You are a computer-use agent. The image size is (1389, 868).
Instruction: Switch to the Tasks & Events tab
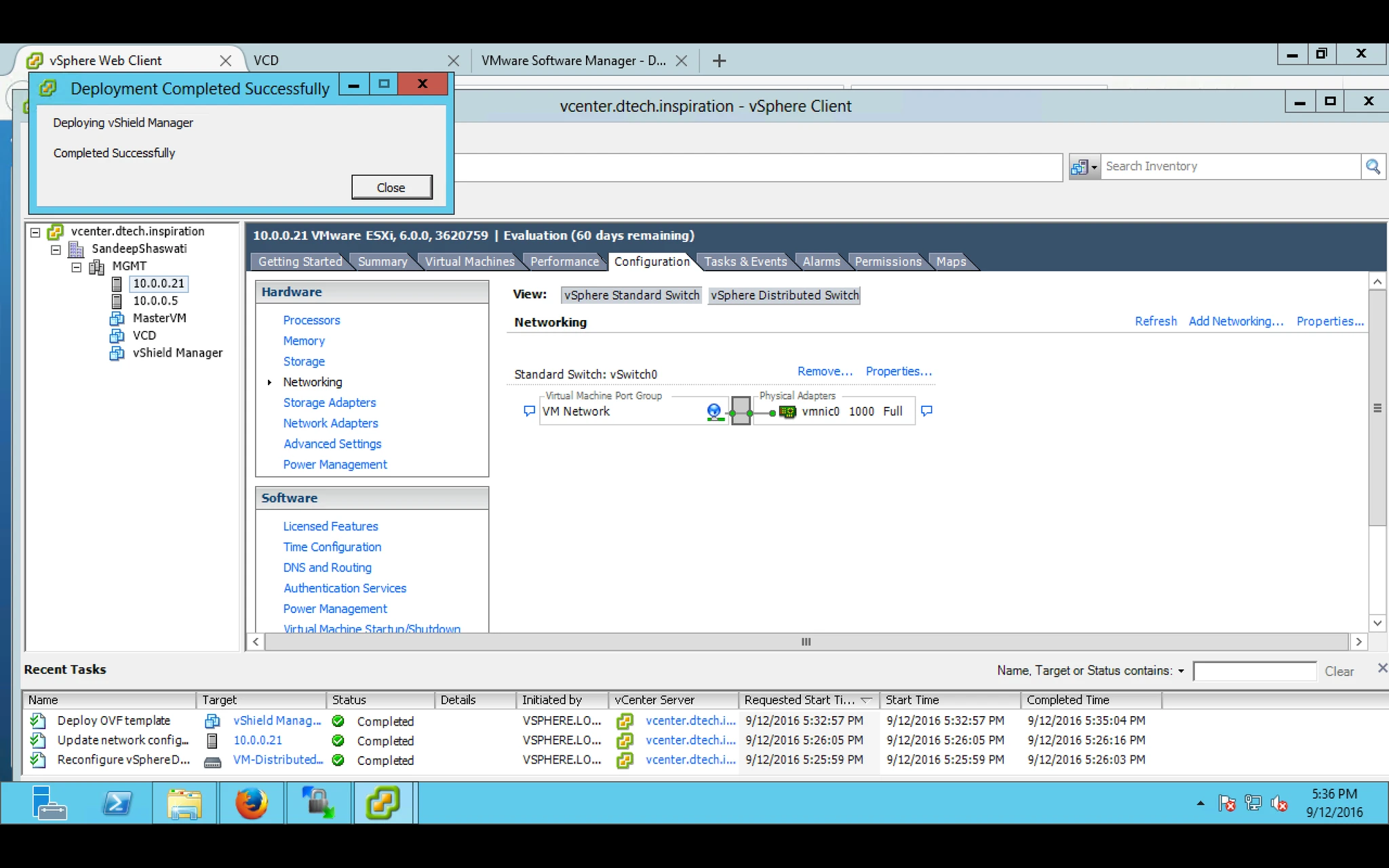[745, 262]
